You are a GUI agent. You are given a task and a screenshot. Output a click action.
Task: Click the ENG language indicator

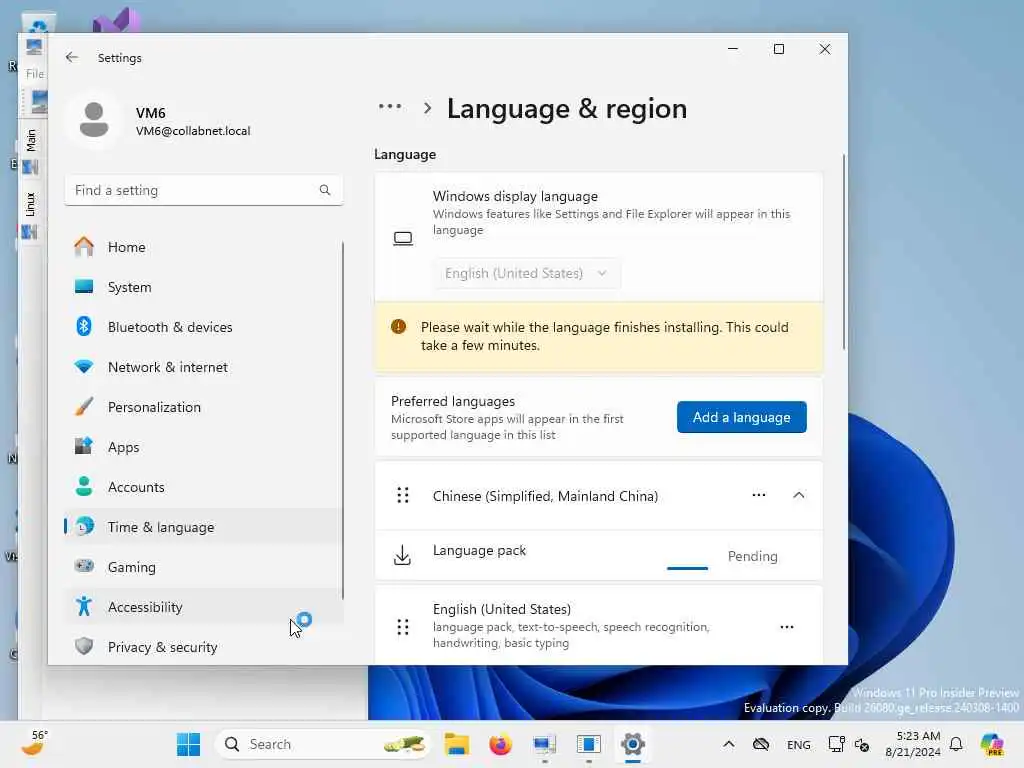(799, 744)
